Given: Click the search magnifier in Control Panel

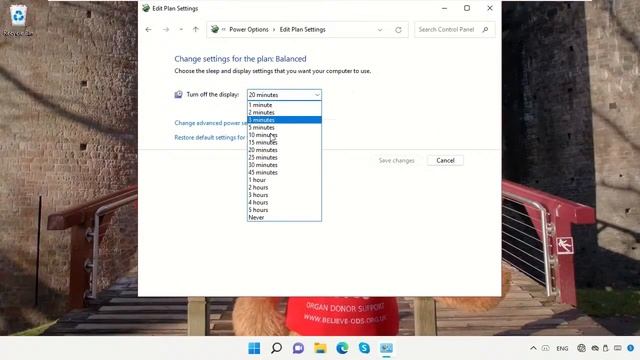Looking at the screenshot, I should [485, 29].
